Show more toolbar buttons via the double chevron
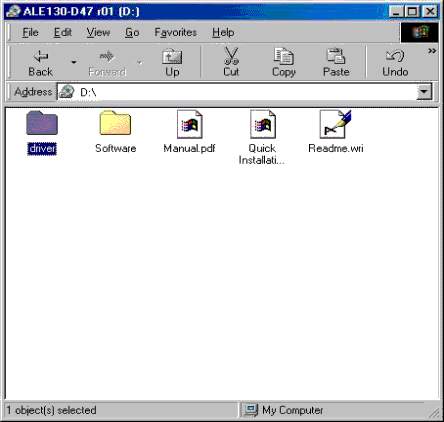 432,51
